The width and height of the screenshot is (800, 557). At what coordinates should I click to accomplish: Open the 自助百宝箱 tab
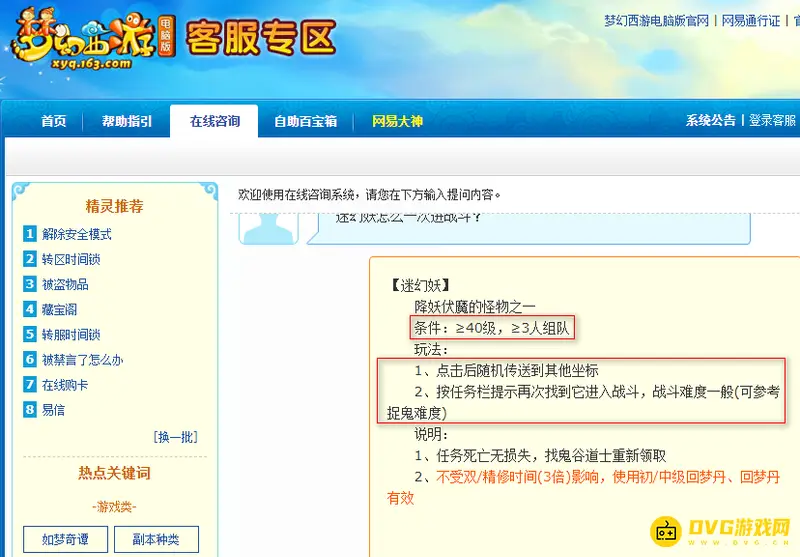pos(305,121)
